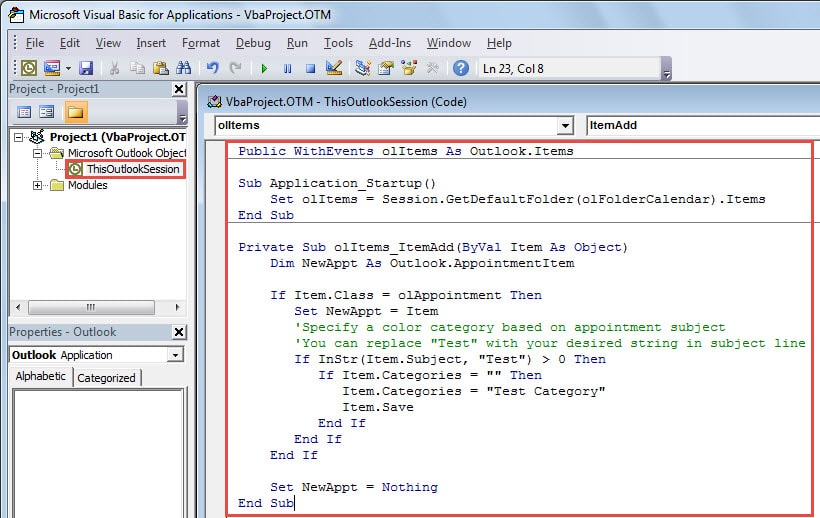Click the Cut scissors icon
This screenshot has height=518, width=820.
(x=114, y=68)
